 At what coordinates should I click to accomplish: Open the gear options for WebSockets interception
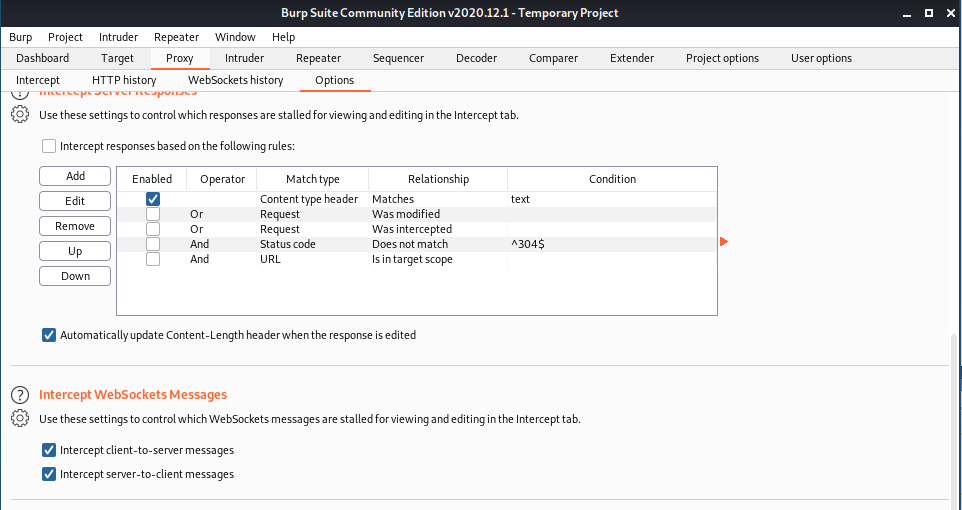[x=20, y=419]
